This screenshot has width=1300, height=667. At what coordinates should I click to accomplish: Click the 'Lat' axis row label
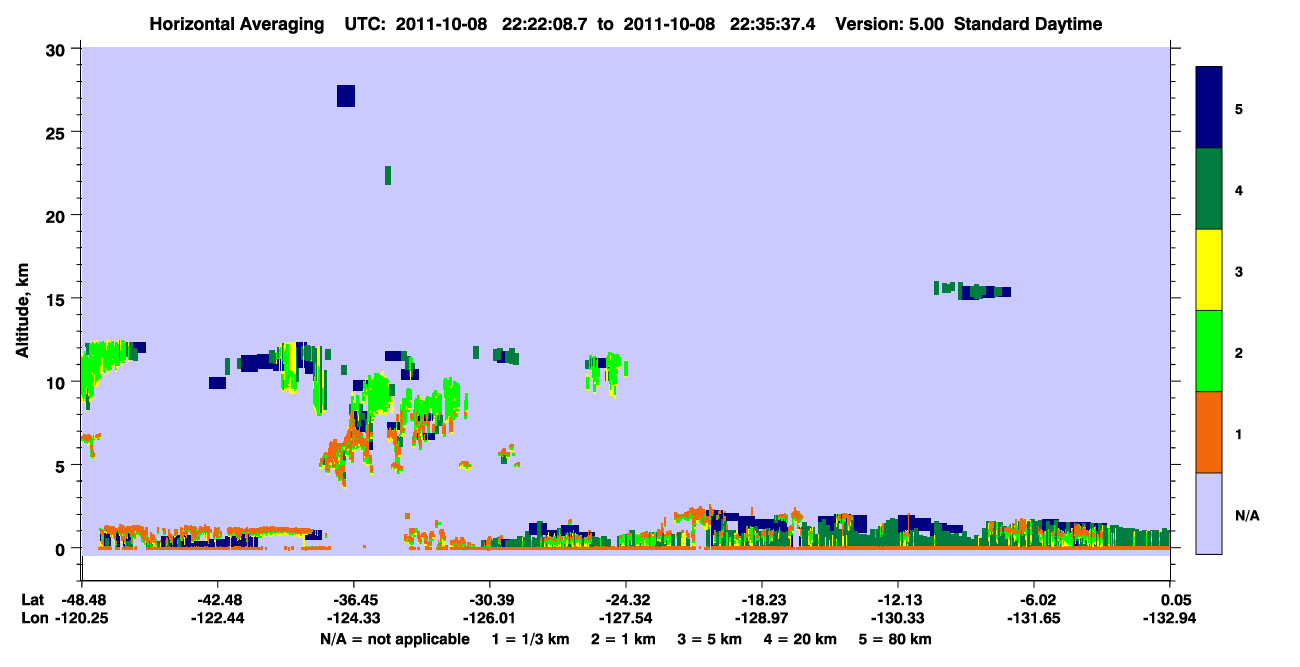(x=32, y=600)
